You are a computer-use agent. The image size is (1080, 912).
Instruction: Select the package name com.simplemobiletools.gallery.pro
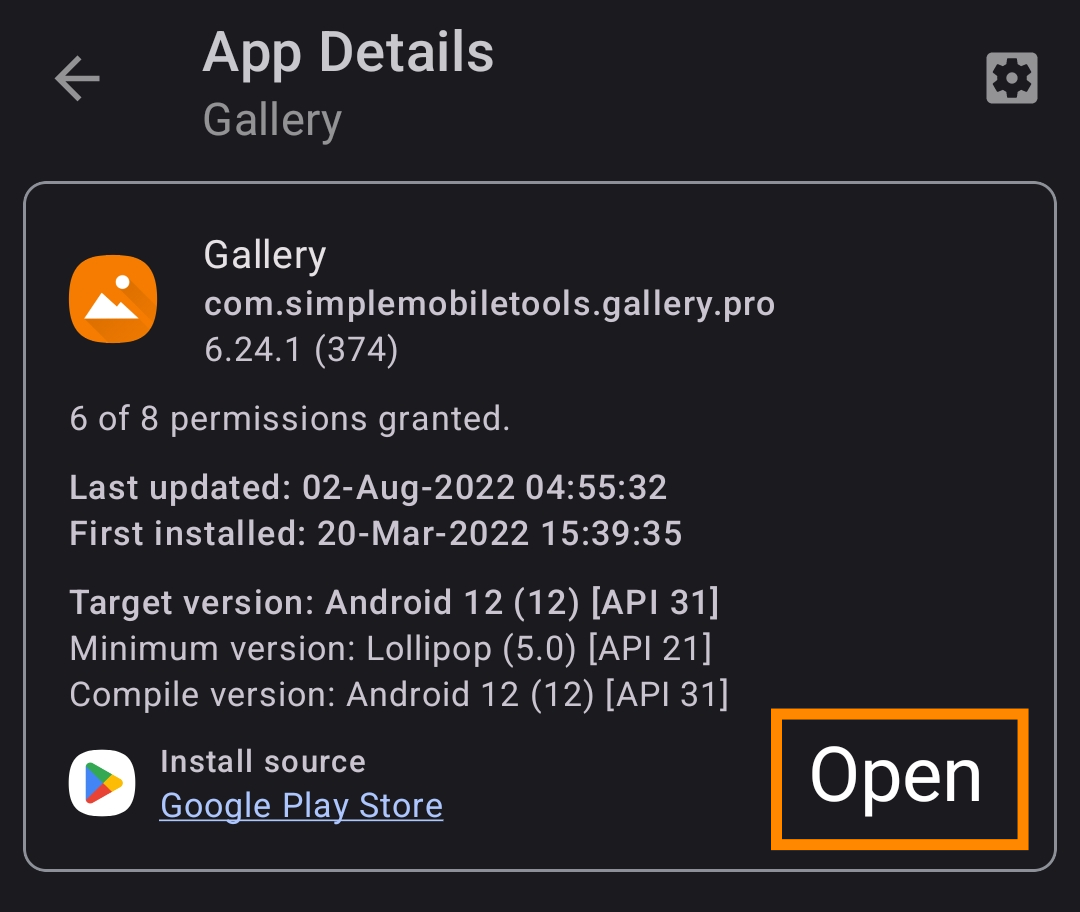(489, 304)
